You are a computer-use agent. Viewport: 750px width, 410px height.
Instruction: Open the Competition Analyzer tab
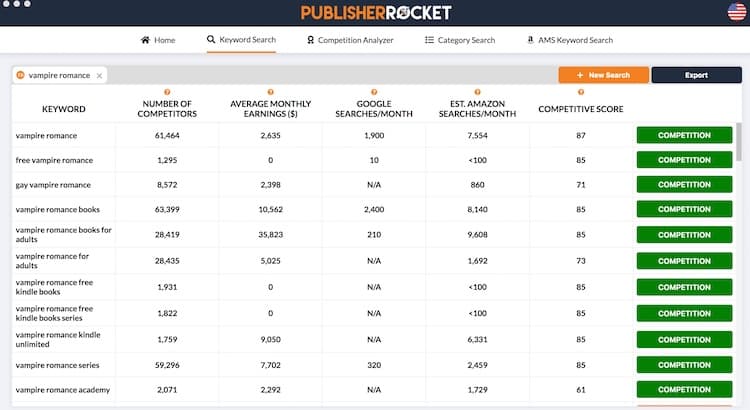coord(349,40)
